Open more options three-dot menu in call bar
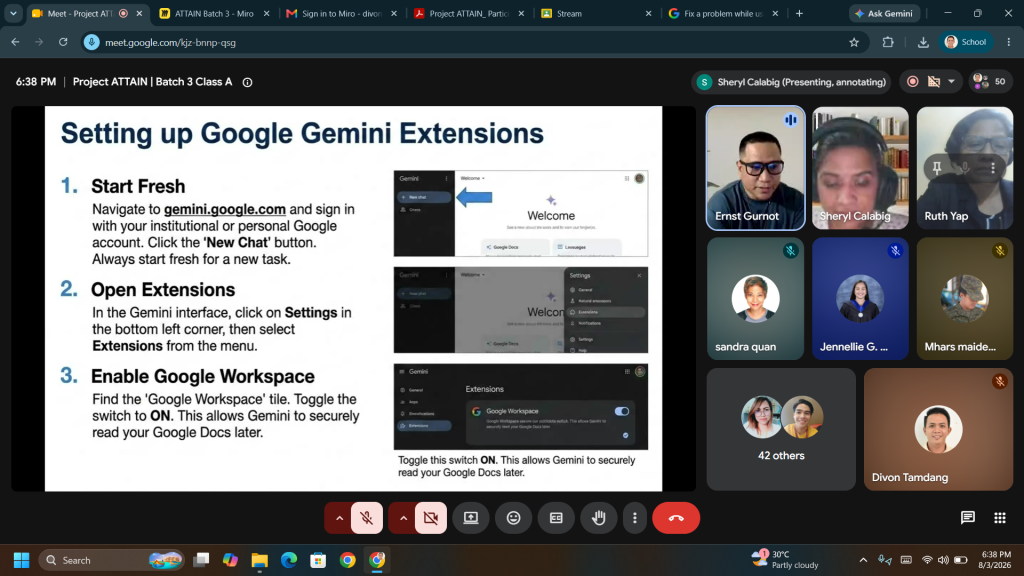Screen dimensions: 1024x576 point(635,518)
